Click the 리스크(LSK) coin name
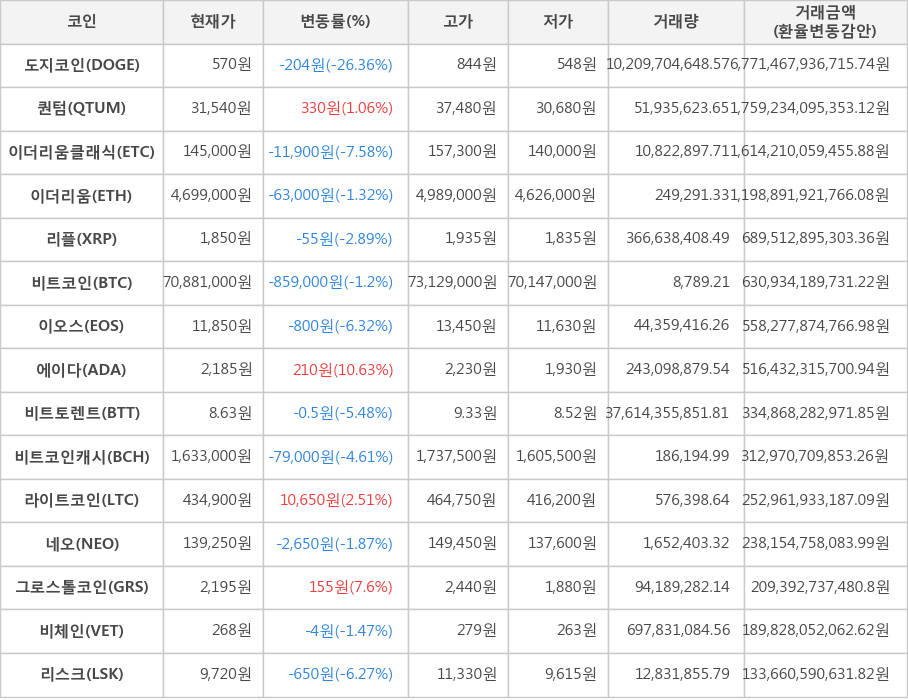This screenshot has height=700, width=908. tap(82, 674)
